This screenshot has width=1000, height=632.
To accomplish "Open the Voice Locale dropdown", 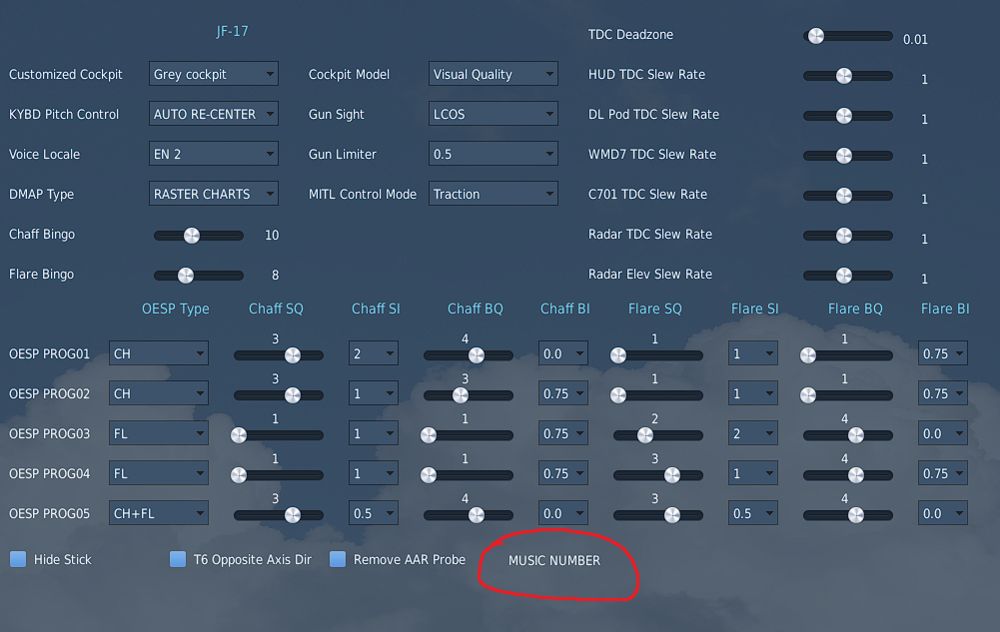I will click(x=214, y=154).
